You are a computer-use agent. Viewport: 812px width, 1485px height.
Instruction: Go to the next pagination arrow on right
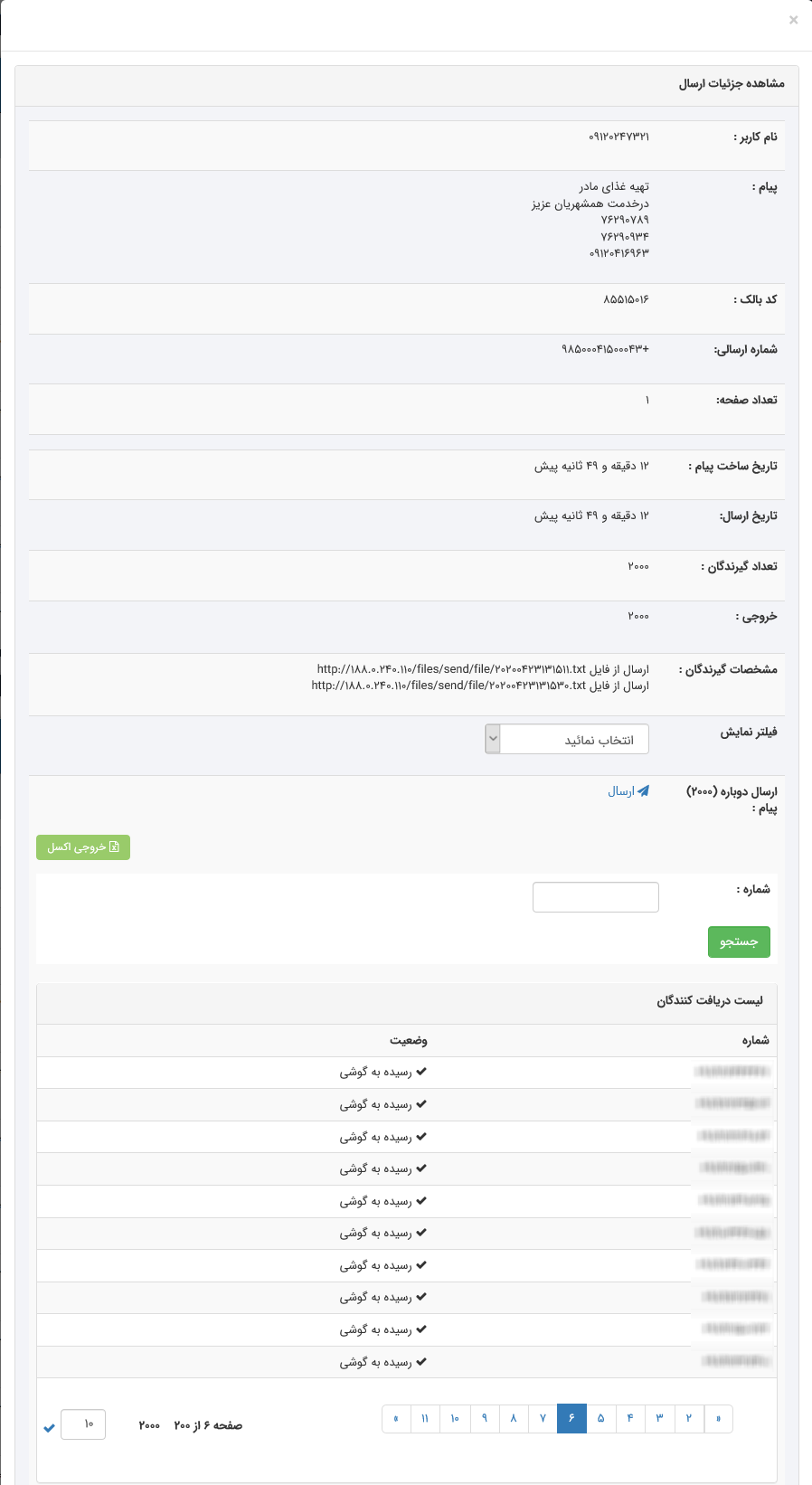coord(718,1418)
